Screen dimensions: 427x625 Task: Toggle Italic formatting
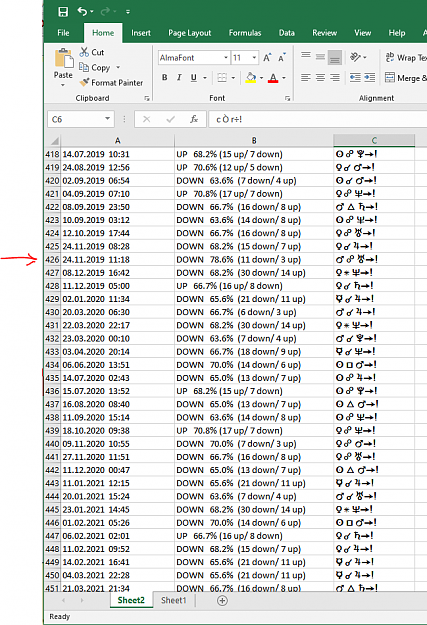point(179,77)
